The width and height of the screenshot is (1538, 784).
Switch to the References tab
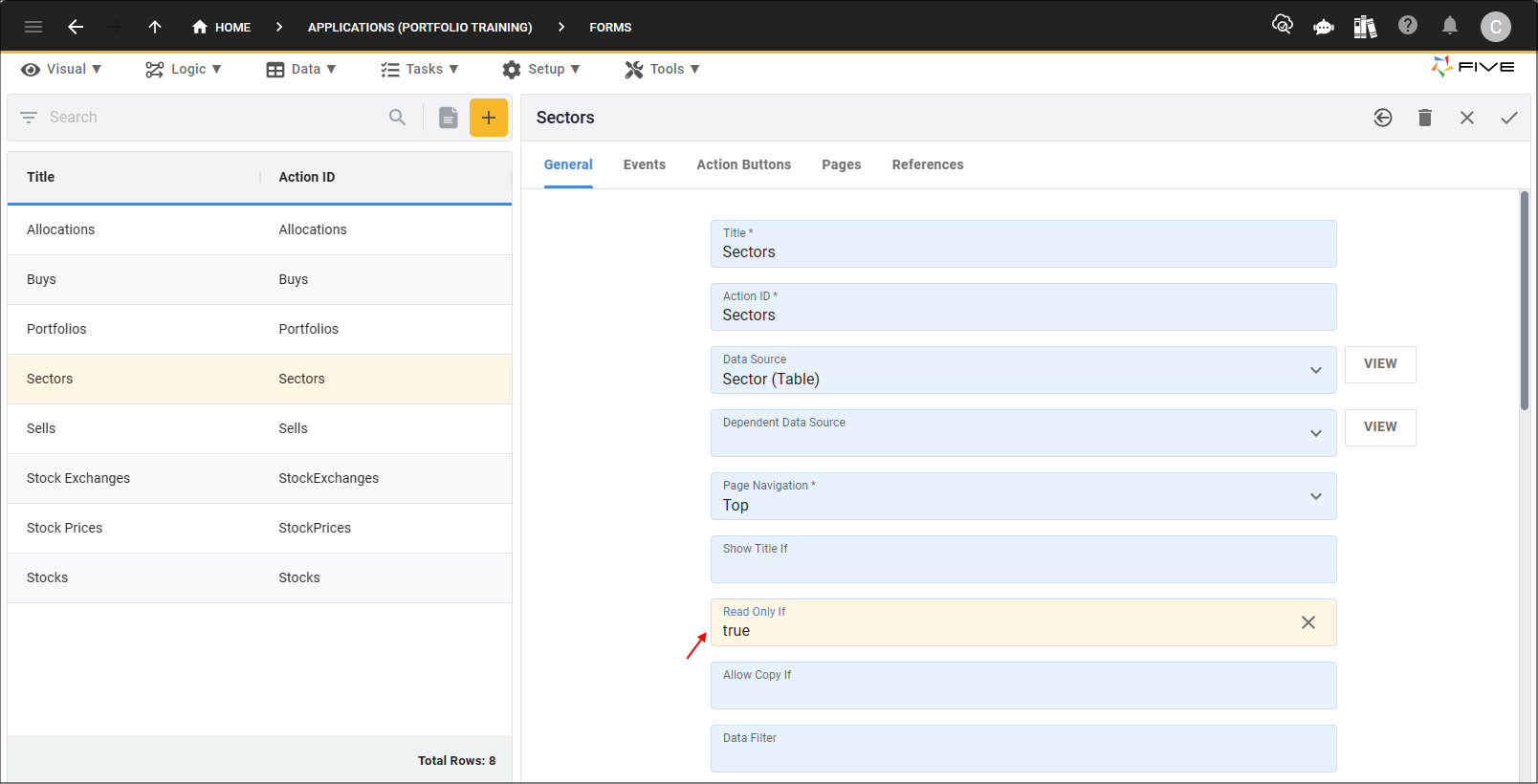(928, 164)
